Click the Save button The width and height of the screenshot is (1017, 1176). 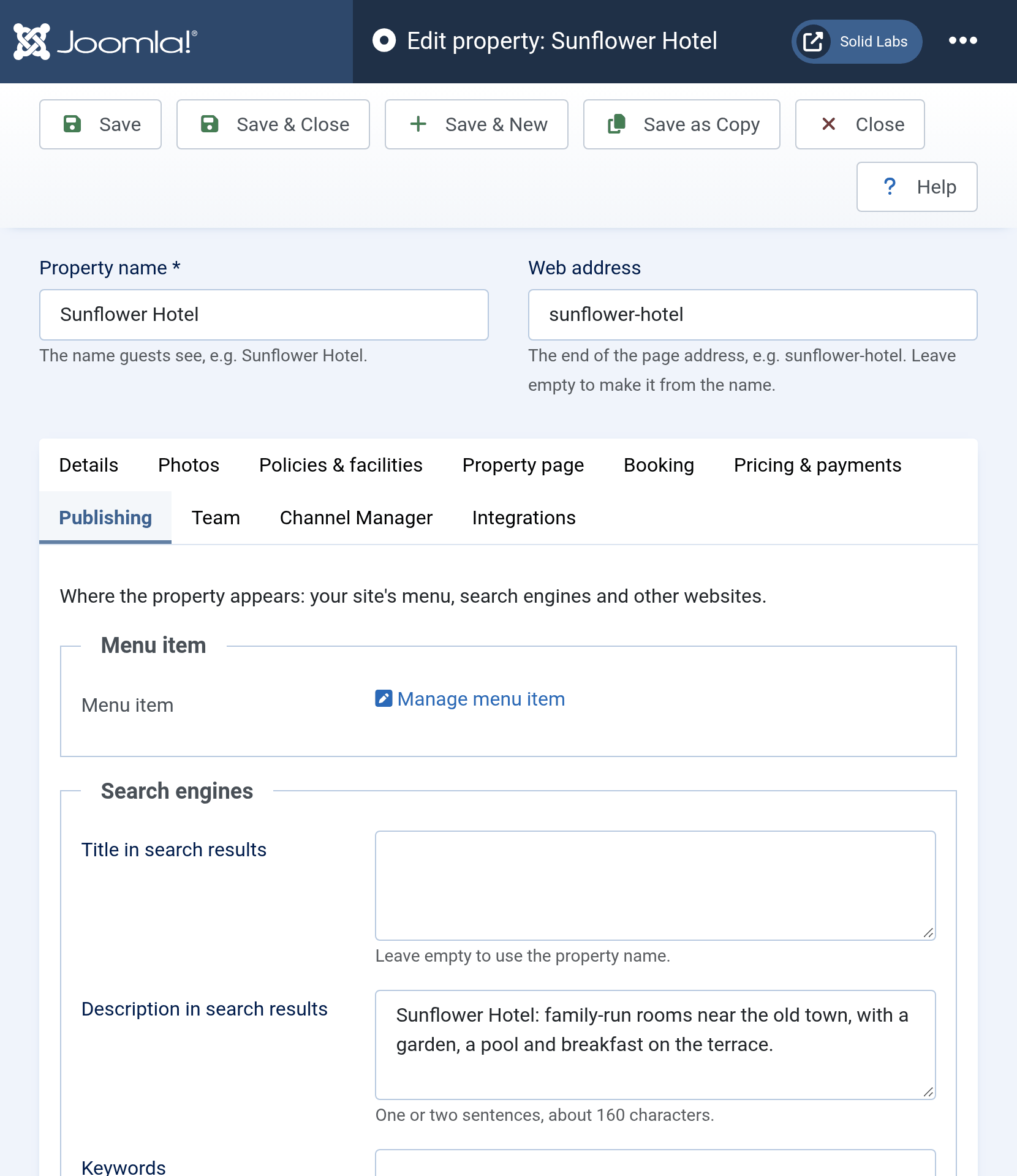point(100,124)
